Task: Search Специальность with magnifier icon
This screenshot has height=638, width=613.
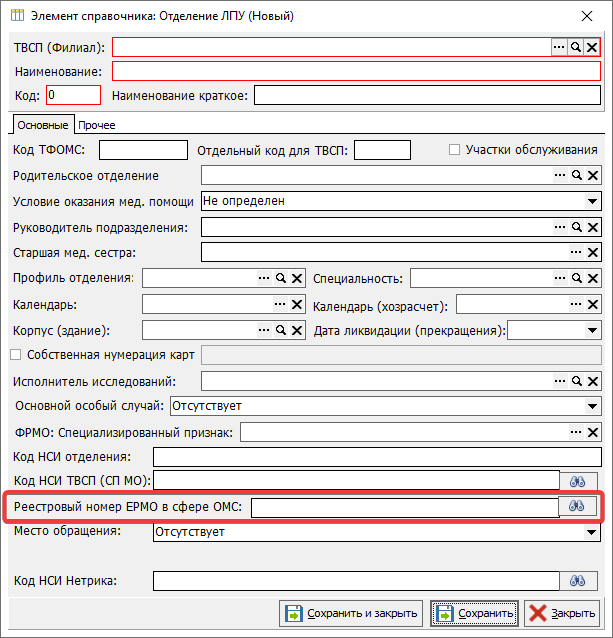Action: click(x=577, y=278)
